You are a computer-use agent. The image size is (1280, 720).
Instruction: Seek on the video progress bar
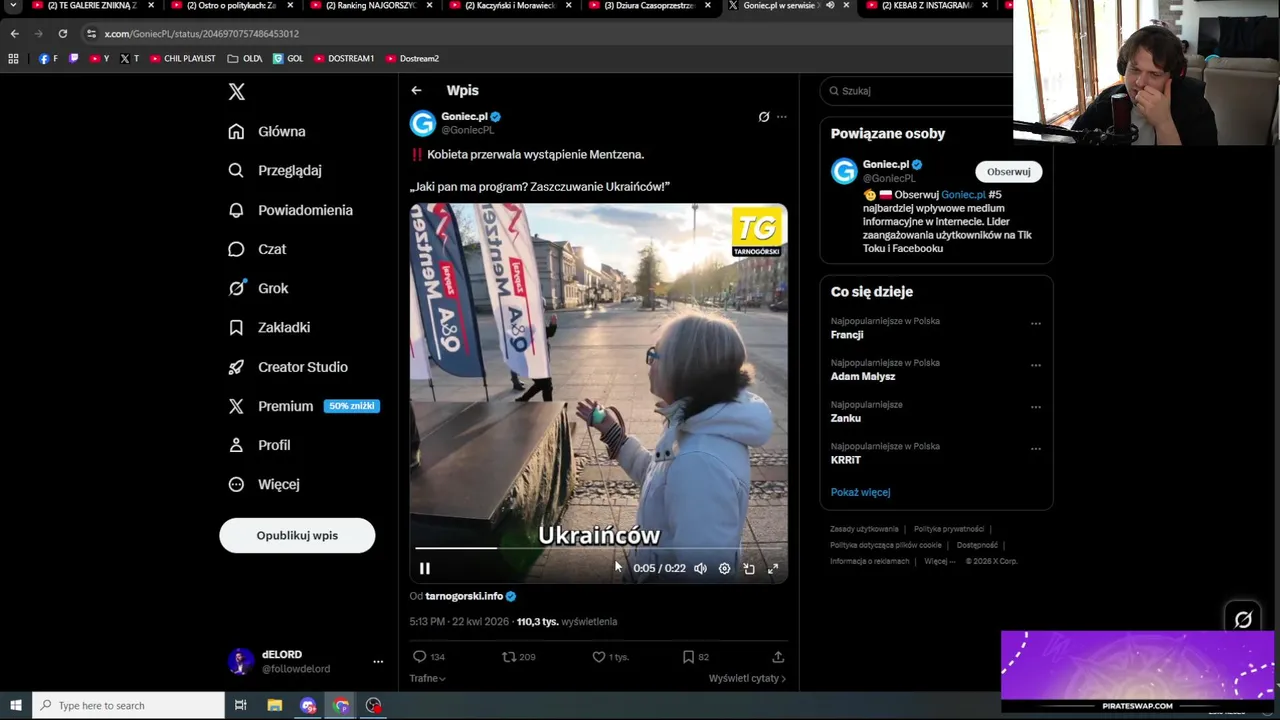[598, 548]
